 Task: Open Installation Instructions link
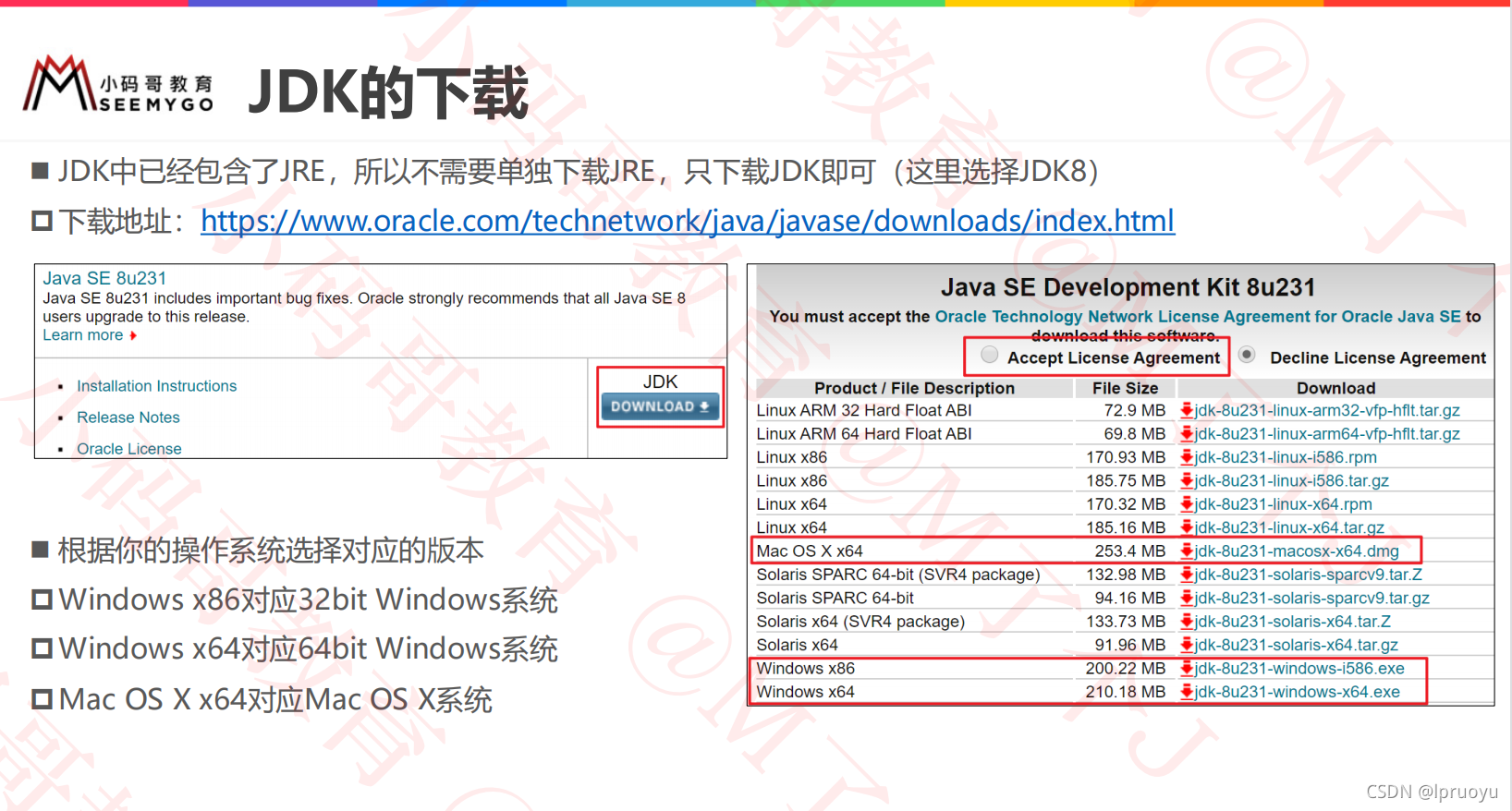[156, 386]
